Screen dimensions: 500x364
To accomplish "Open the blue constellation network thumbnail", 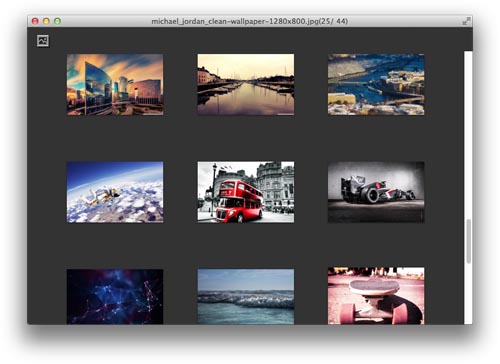I will pyautogui.click(x=115, y=297).
